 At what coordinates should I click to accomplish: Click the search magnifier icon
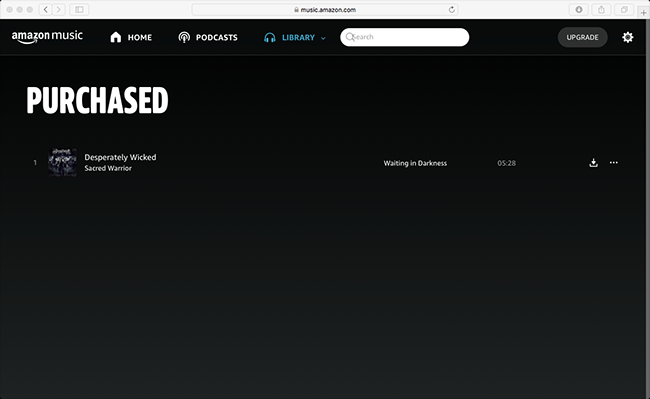[x=350, y=37]
